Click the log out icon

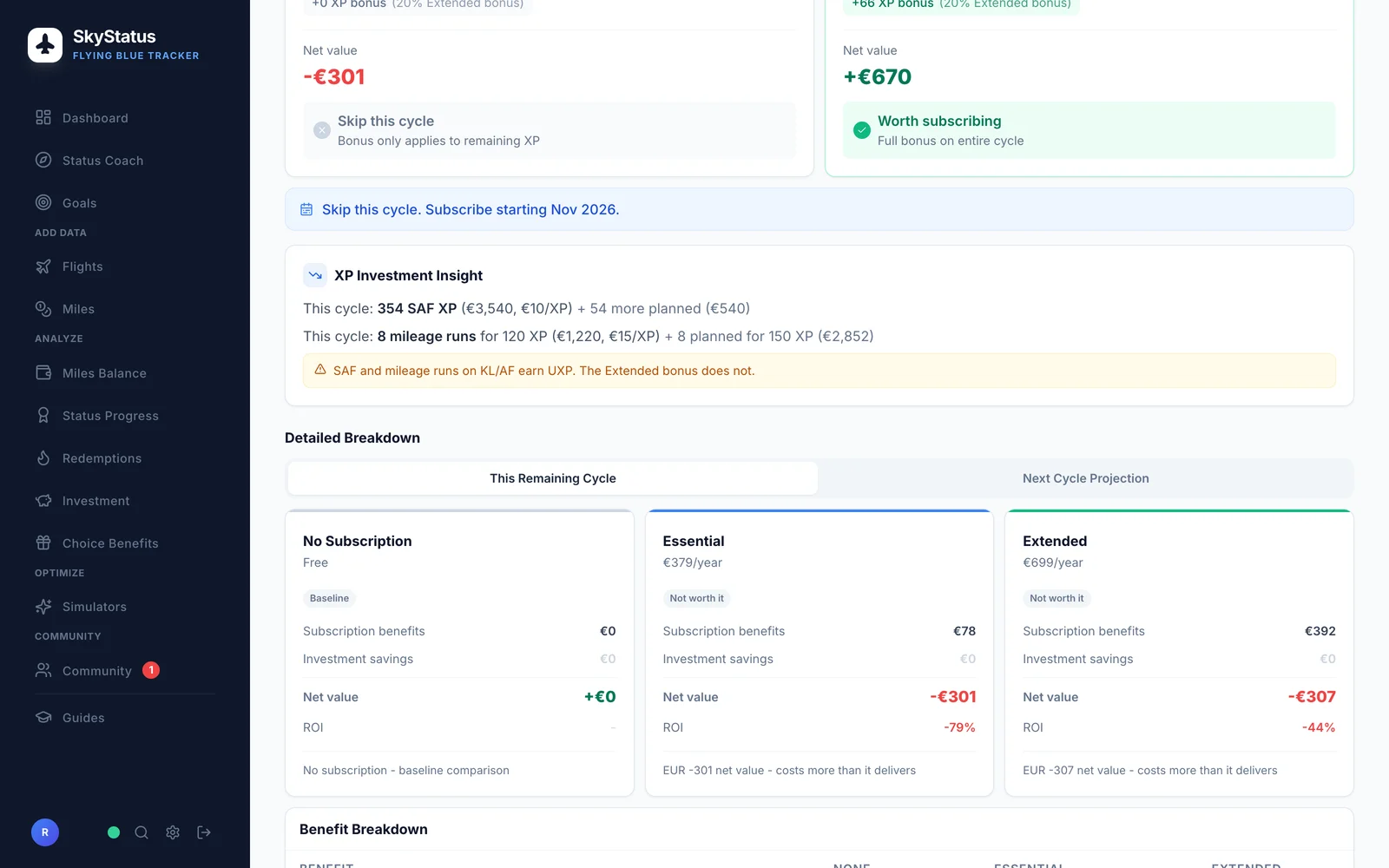tap(204, 832)
